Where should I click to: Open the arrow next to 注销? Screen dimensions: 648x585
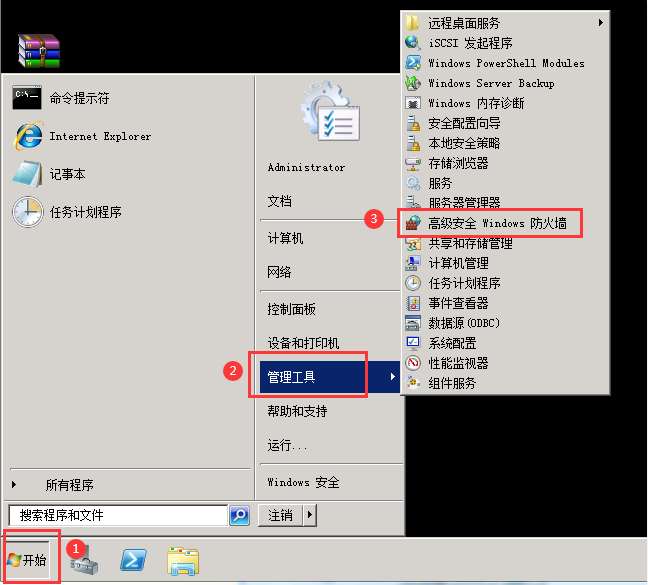pos(310,515)
